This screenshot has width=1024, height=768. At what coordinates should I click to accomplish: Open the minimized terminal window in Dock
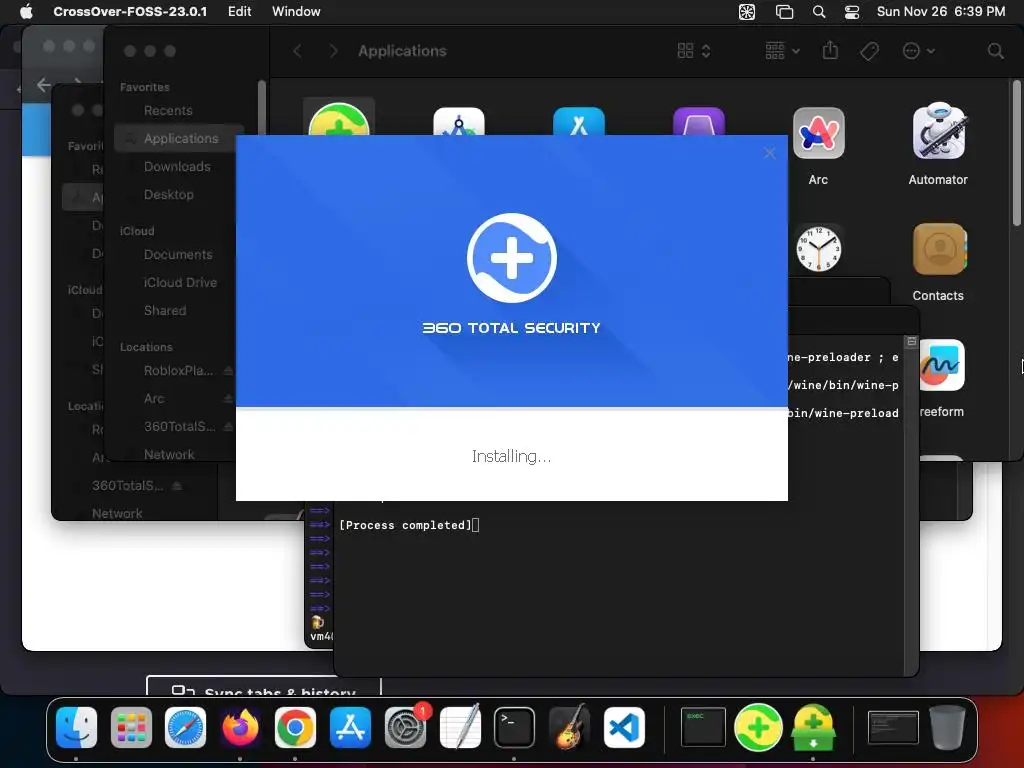click(893, 727)
